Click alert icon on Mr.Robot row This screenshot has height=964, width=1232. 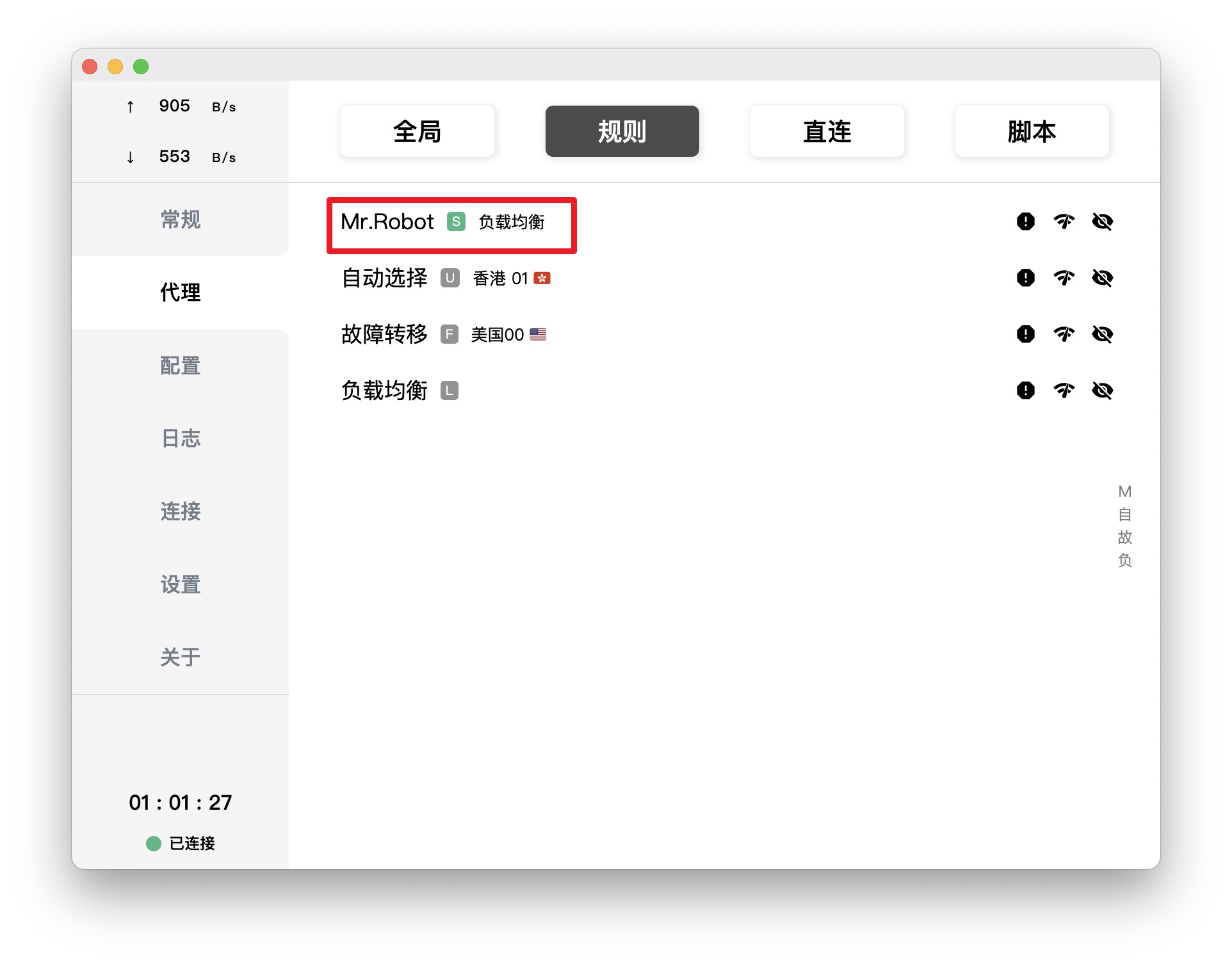[x=1025, y=221]
